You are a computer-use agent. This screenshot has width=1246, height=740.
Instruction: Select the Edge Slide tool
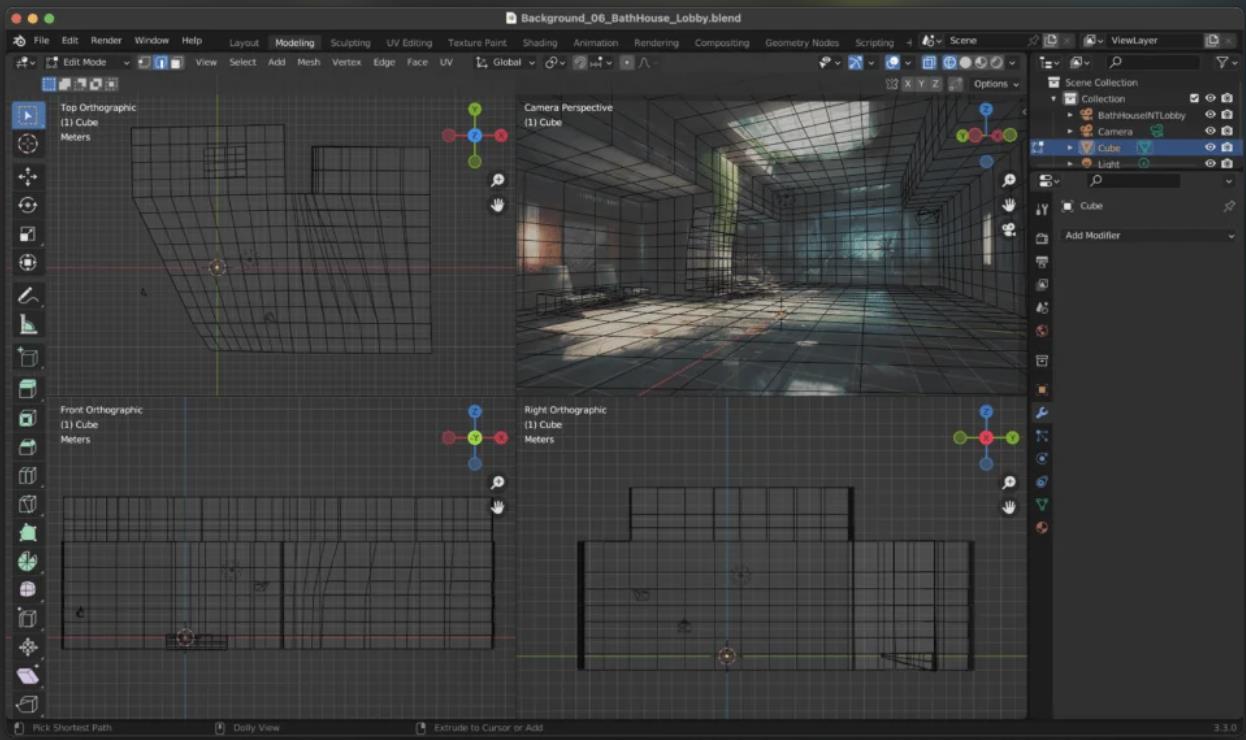(x=28, y=619)
